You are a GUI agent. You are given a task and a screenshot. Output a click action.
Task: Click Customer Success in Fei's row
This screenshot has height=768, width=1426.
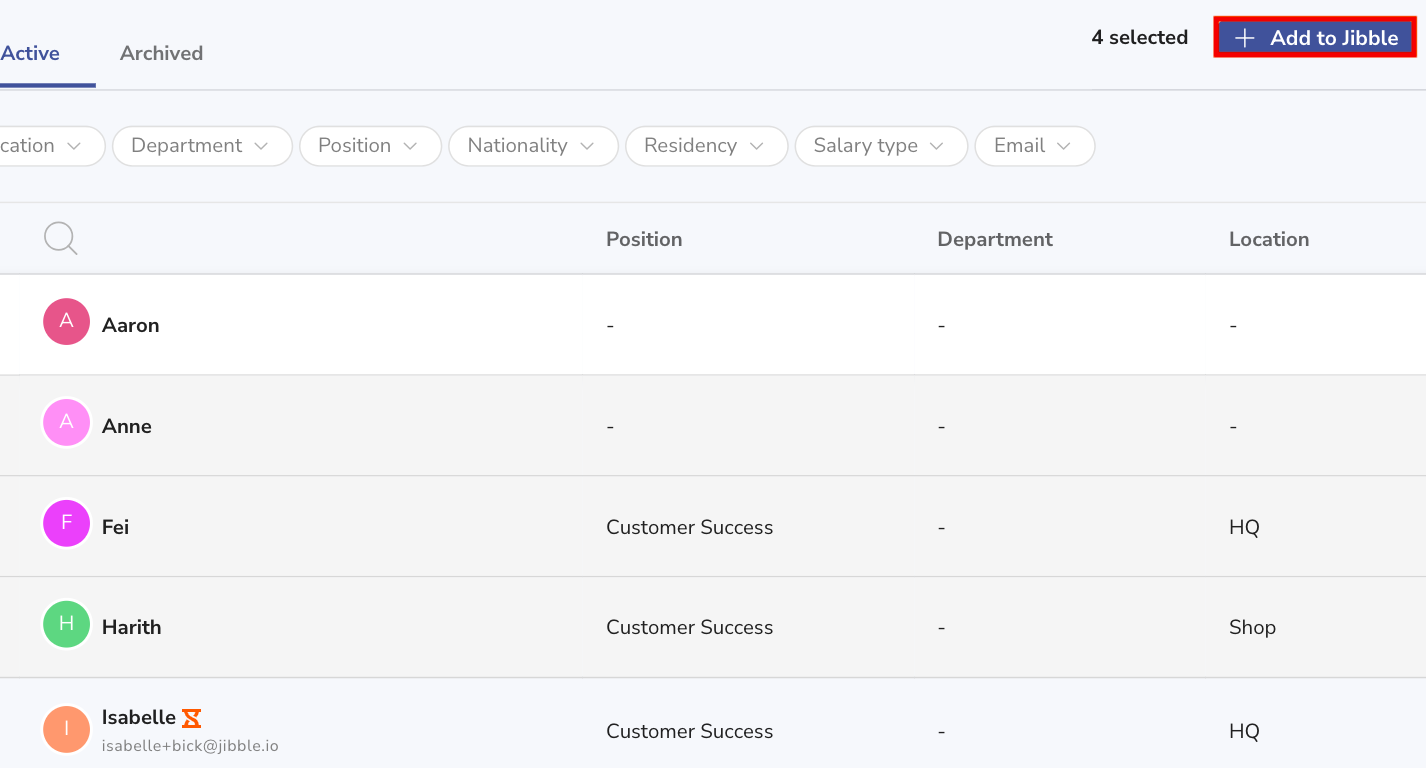point(690,527)
